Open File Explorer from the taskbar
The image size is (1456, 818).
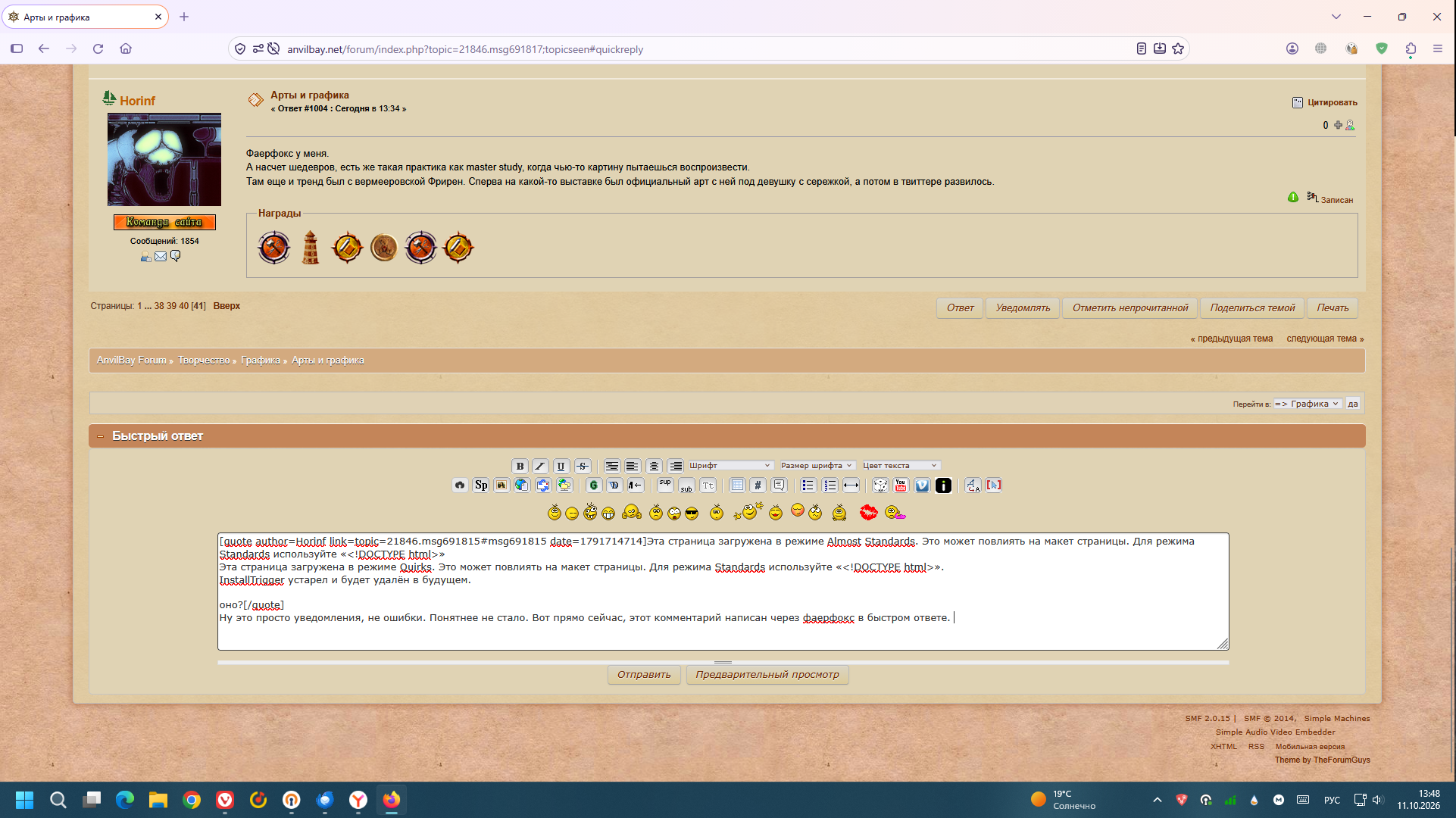point(158,800)
